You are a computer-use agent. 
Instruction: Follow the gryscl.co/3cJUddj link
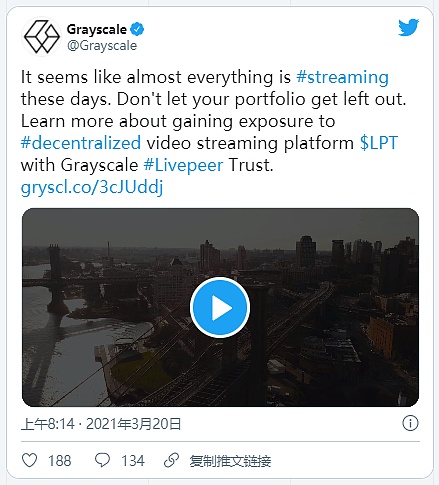pos(92,187)
